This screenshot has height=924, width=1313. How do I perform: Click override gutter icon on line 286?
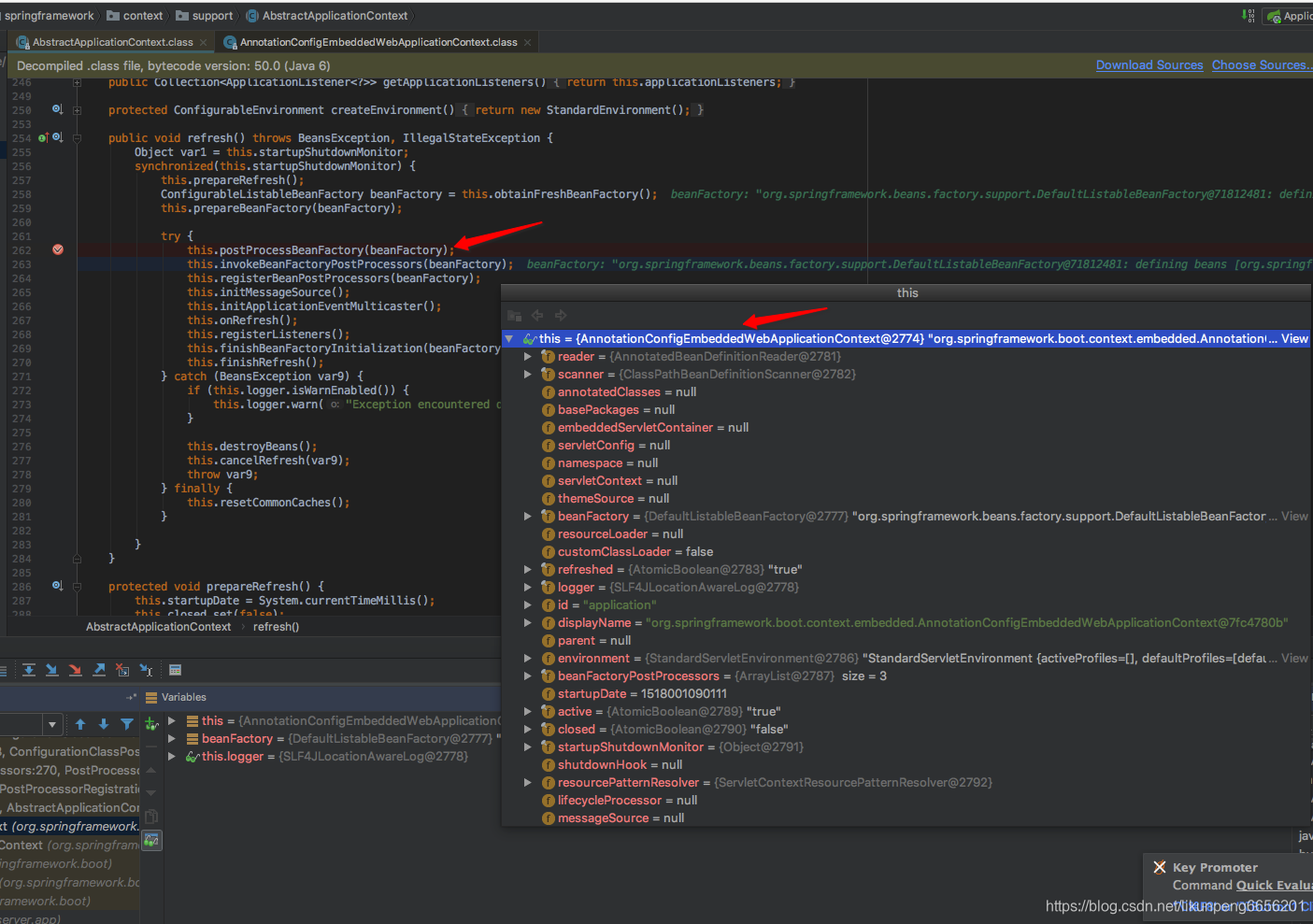[x=57, y=586]
